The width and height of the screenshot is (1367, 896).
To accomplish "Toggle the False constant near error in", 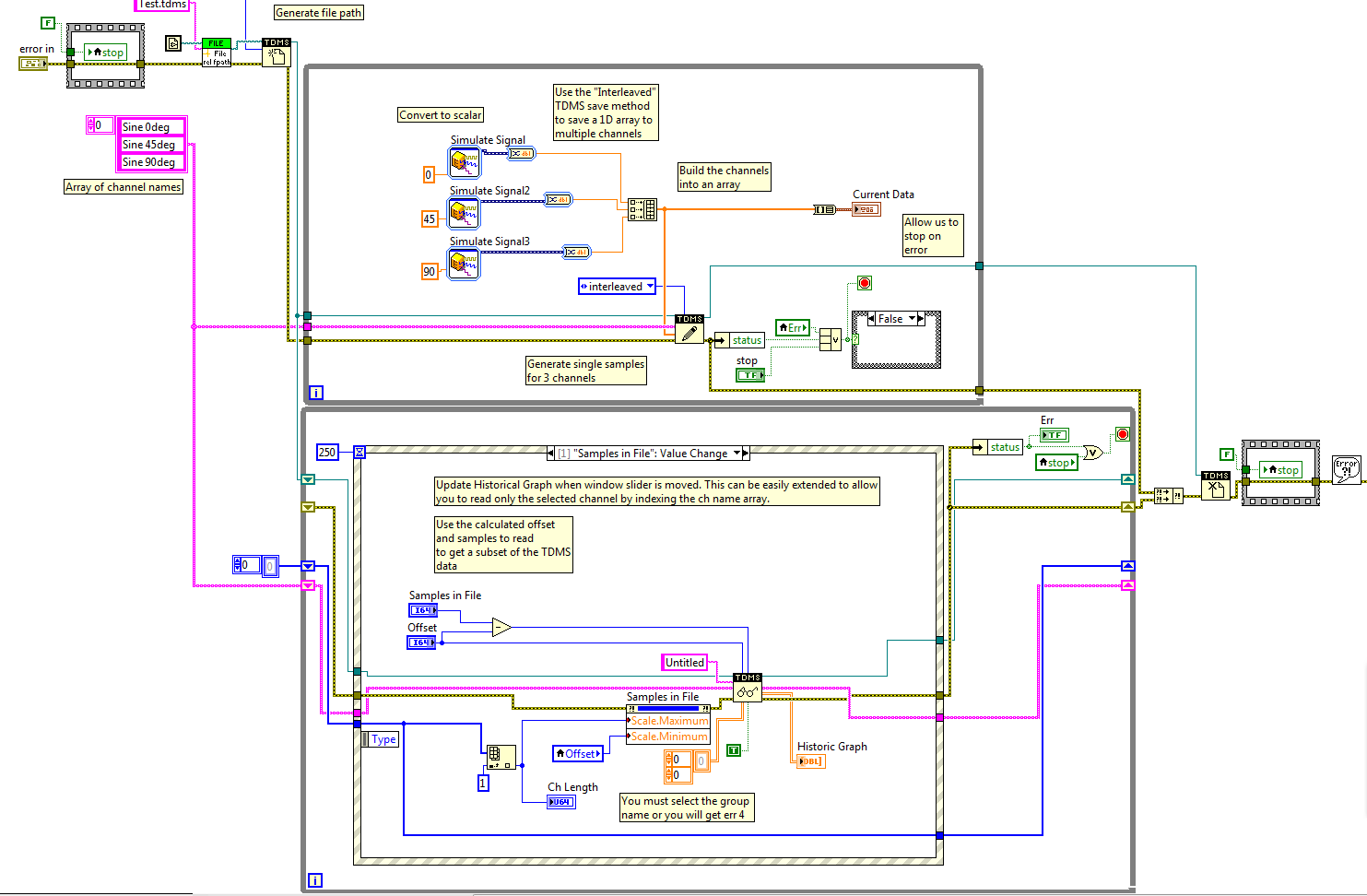I will (x=48, y=23).
